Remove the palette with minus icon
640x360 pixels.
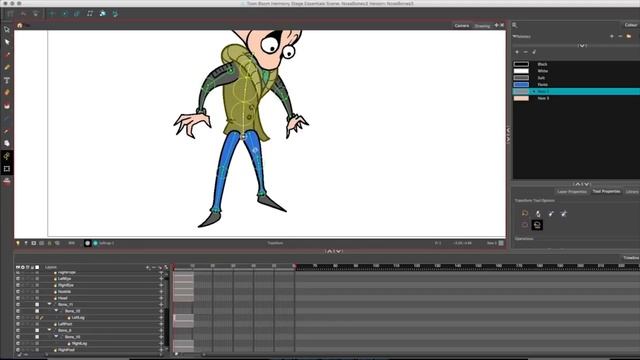620,36
